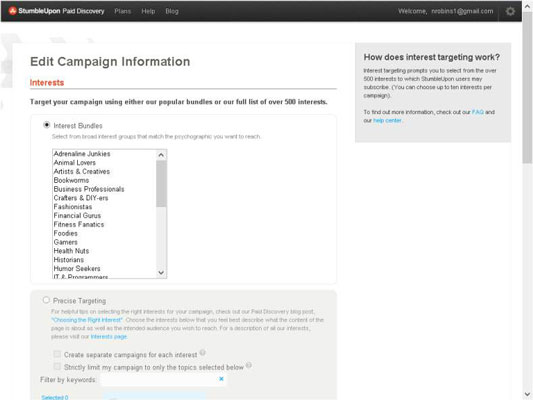This screenshot has height=400, width=533.
Task: Open the FAQ link
Action: pyautogui.click(x=478, y=112)
